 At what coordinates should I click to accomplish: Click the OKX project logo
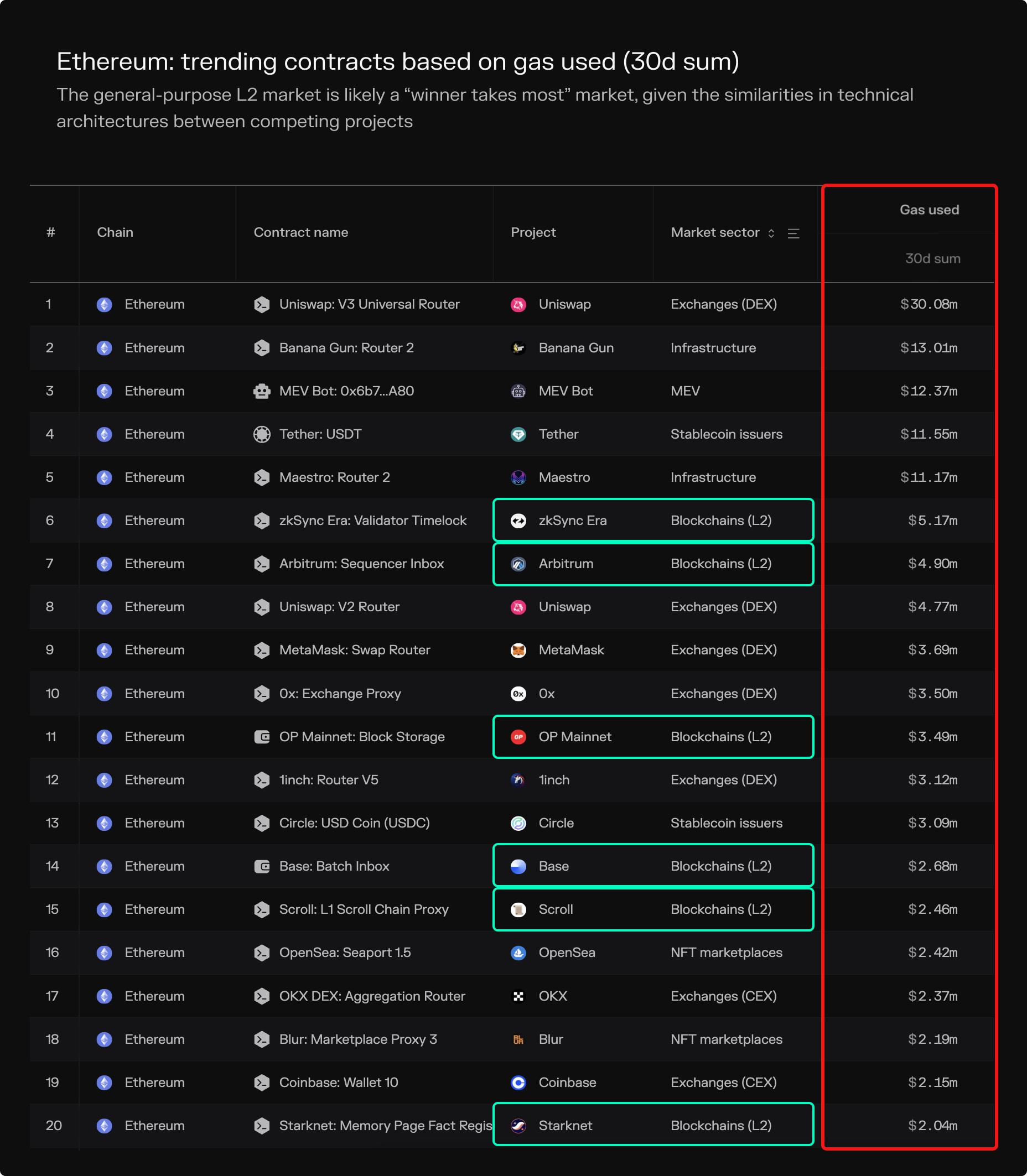pos(518,996)
